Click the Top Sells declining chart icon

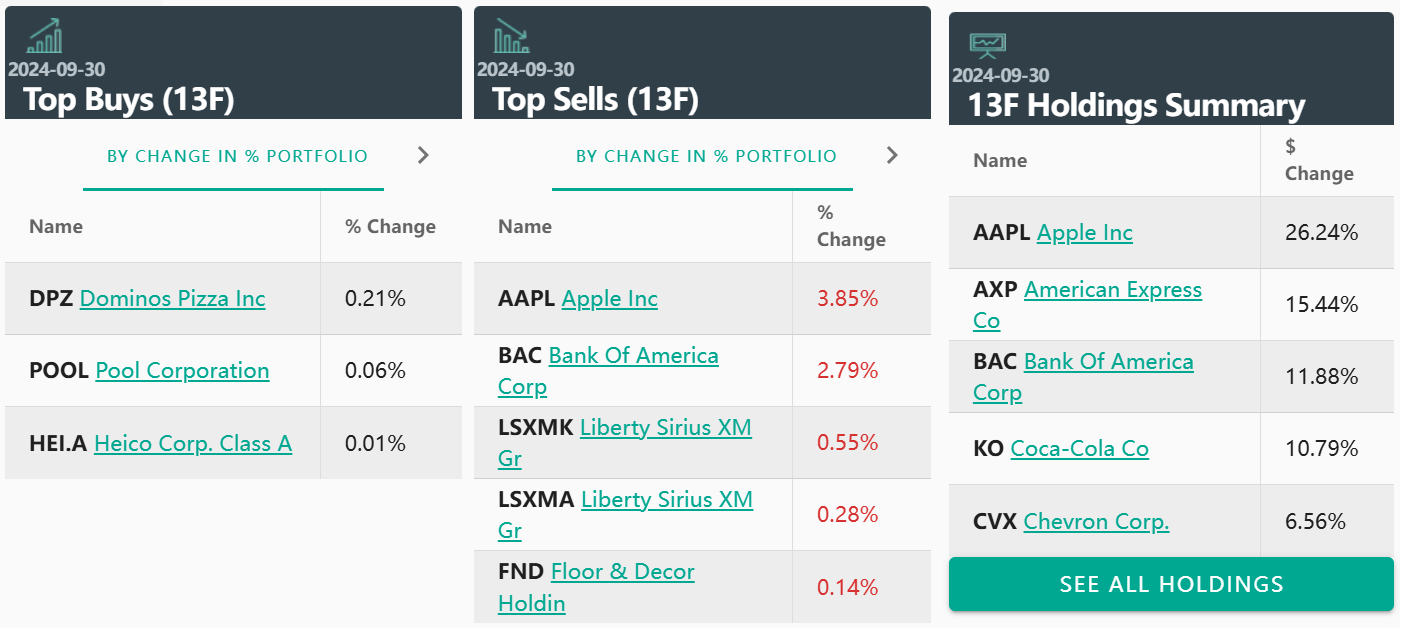point(511,36)
